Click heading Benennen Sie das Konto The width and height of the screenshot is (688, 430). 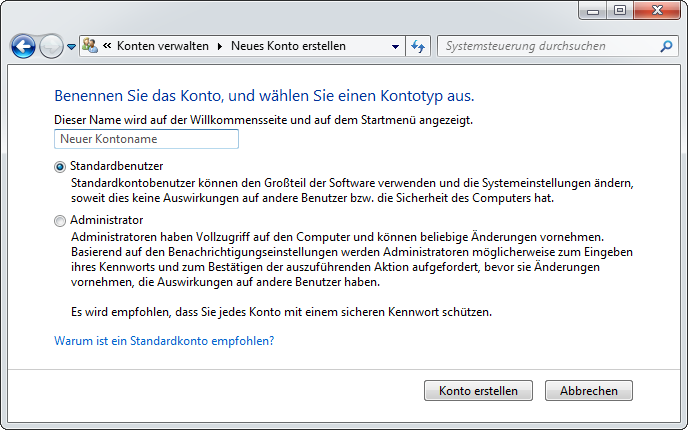264,95
